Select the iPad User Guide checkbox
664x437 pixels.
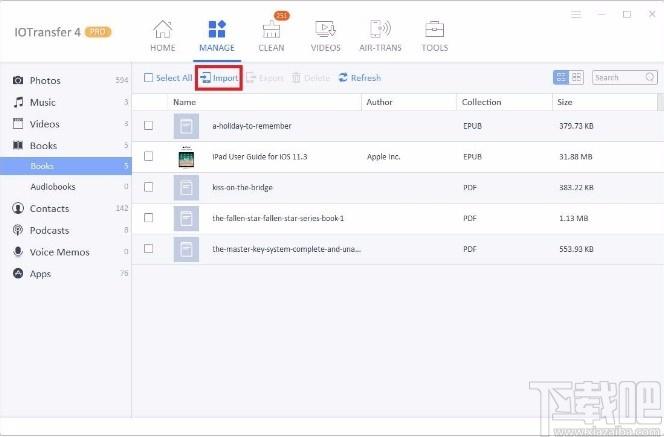coord(148,156)
